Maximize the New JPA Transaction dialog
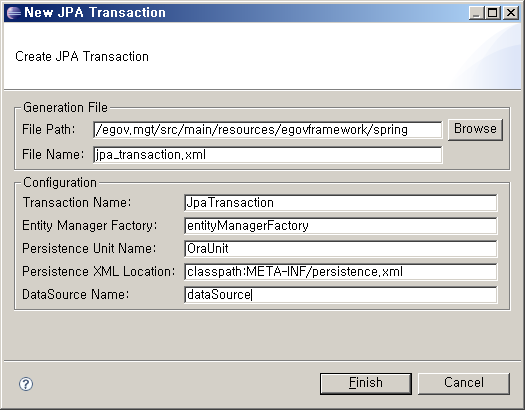The height and width of the screenshot is (410, 525). click(493, 13)
